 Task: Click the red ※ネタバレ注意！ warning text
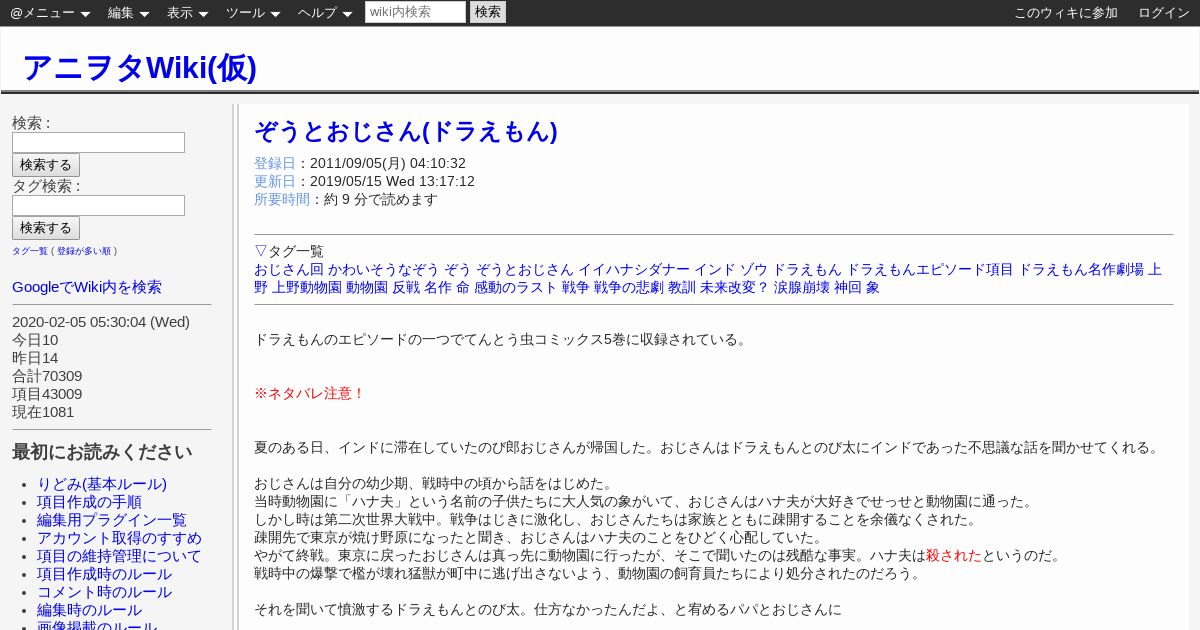310,393
